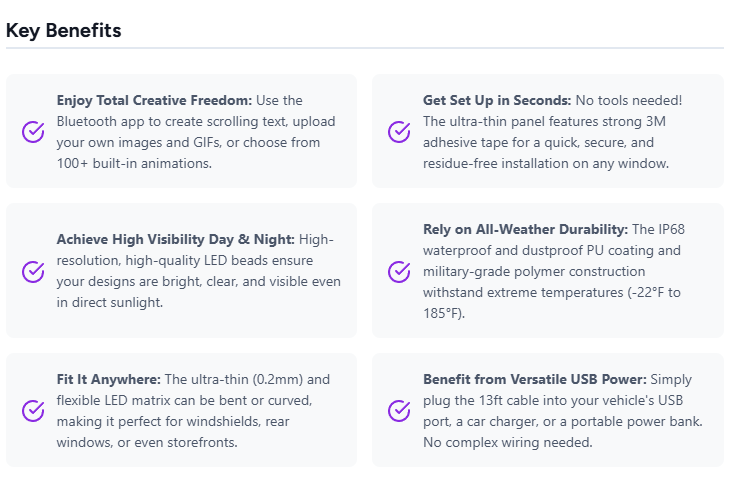Click the 'Benefit from Versatile USB Power' title
This screenshot has height=487, width=739.
coord(535,379)
